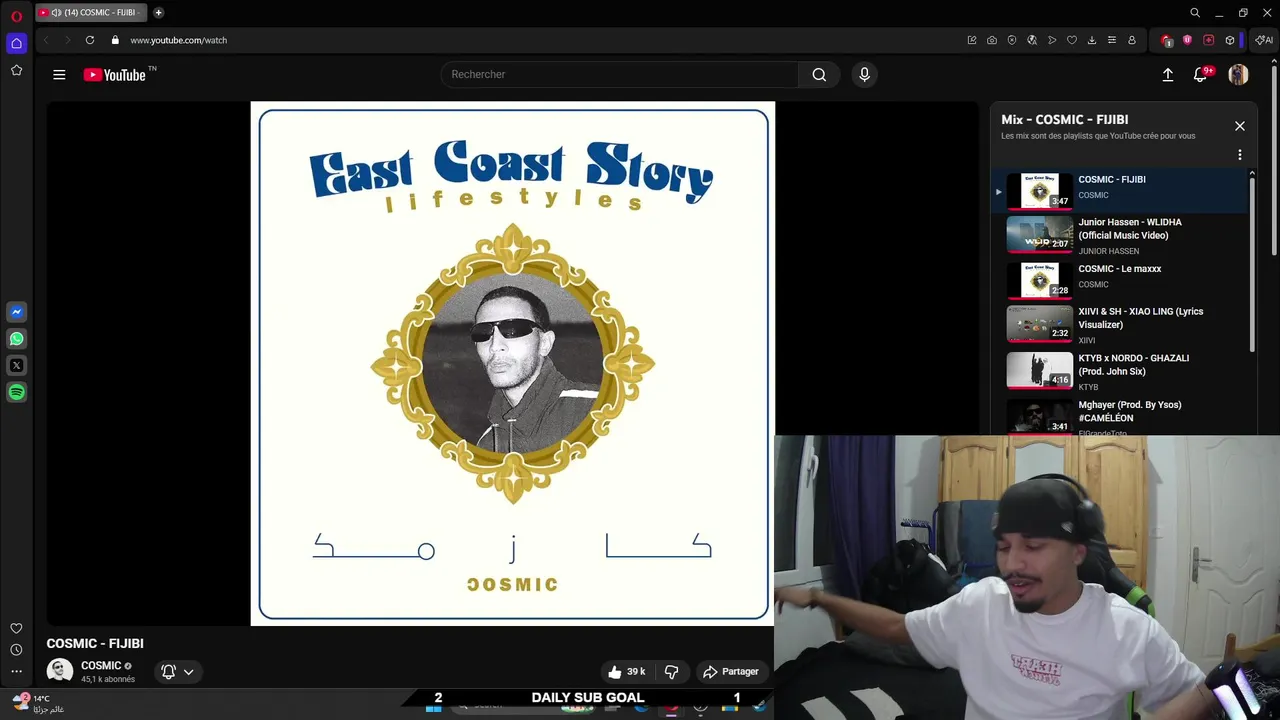Expand subscription notification dropdown chevron

[188, 672]
